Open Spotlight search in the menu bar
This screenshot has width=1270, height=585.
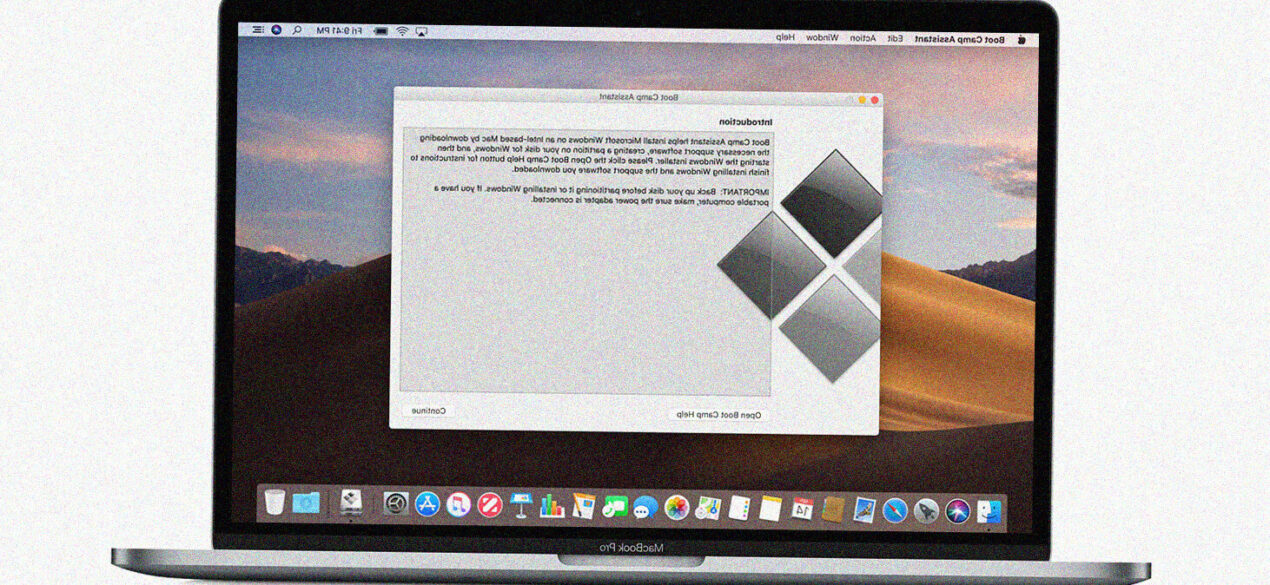298,29
